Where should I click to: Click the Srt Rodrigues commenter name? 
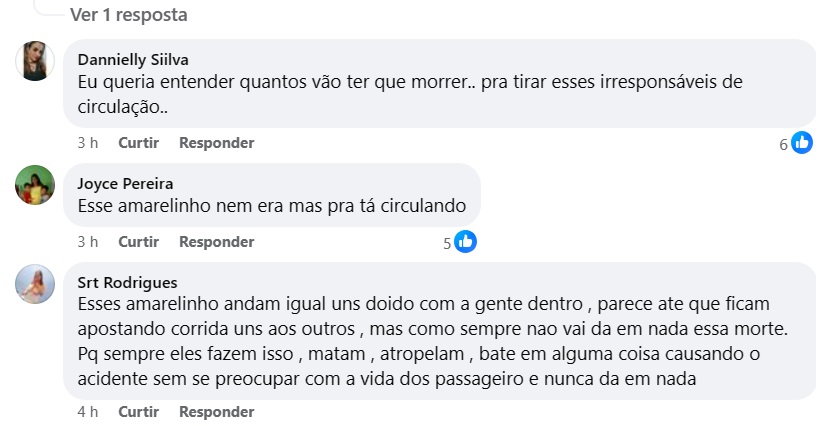click(x=127, y=282)
